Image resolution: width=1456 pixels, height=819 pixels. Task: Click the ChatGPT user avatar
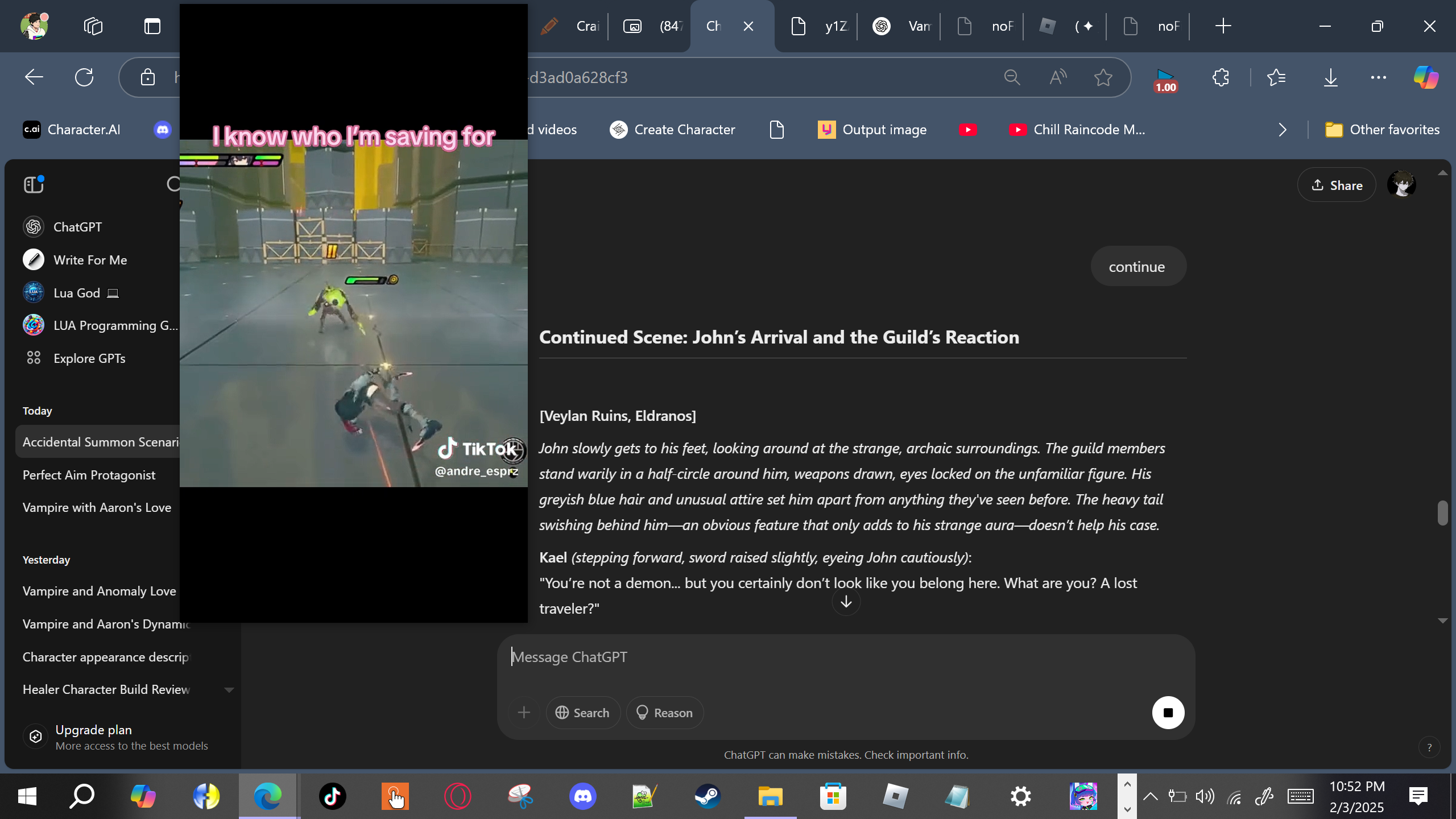(1401, 184)
